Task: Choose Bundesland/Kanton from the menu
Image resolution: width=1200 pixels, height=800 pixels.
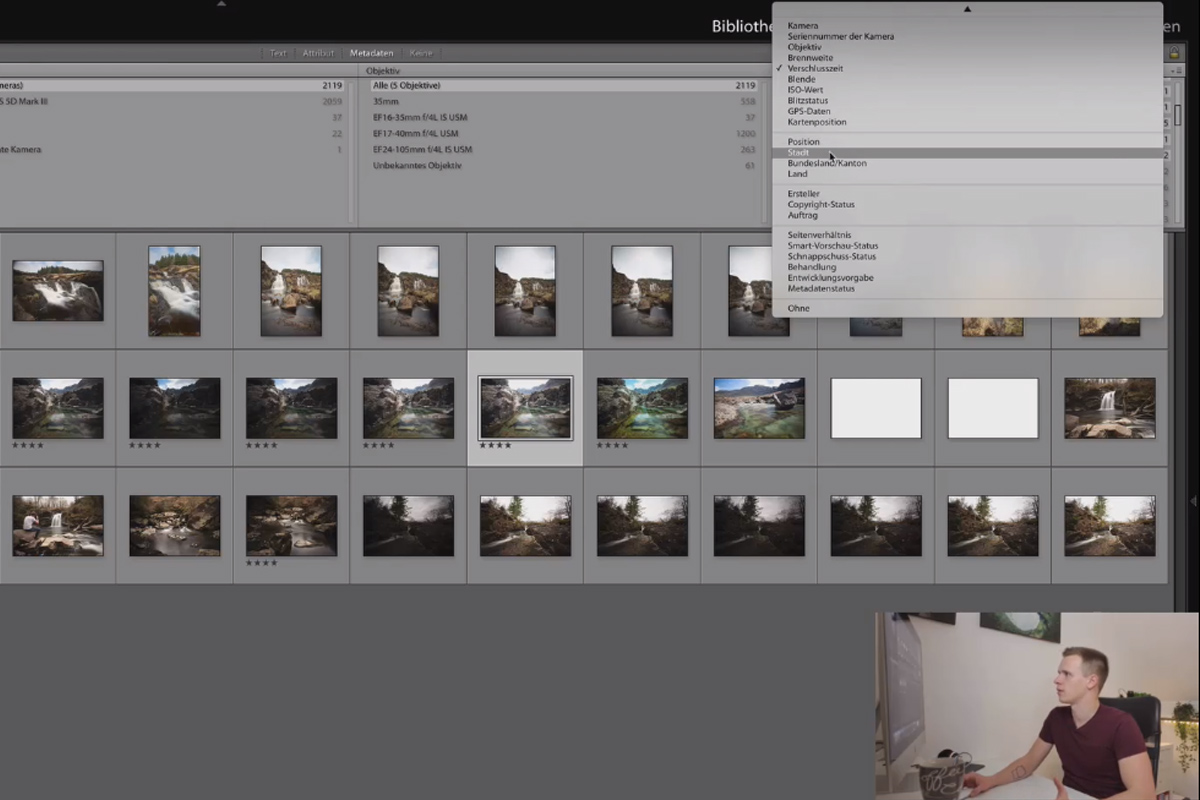Action: 967,163
